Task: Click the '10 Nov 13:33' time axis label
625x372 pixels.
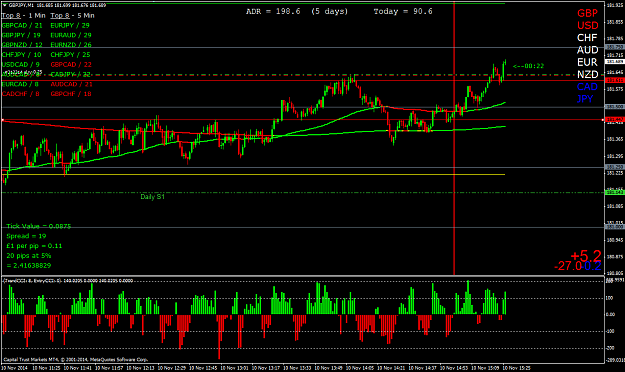Action: (297, 368)
